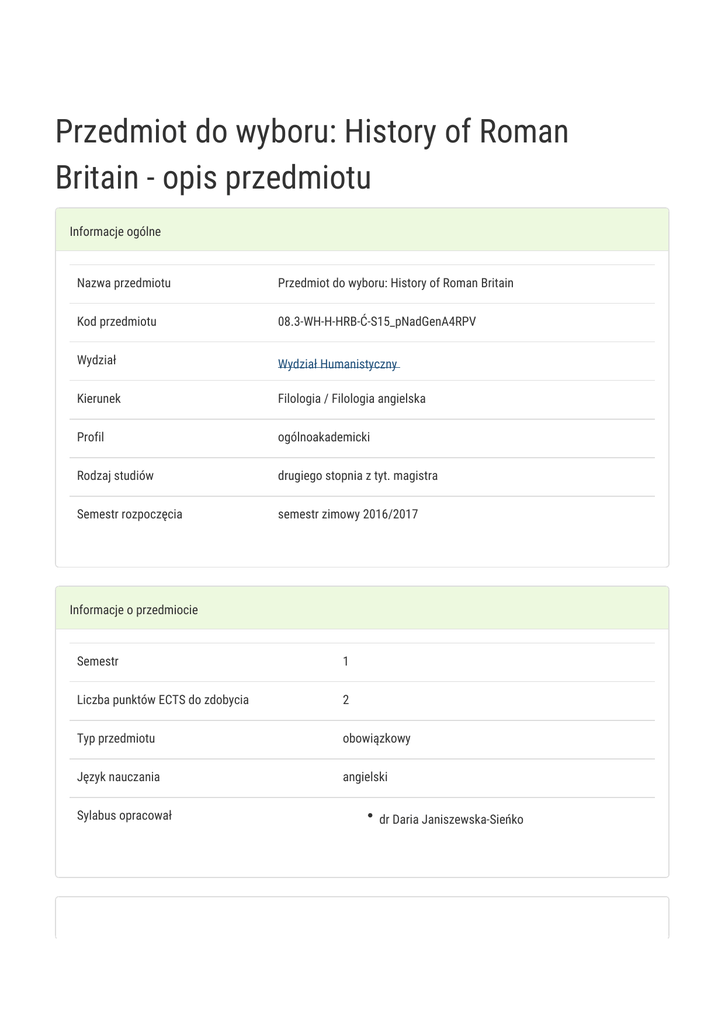Click the ogólnoakademicki profile value

tap(324, 437)
